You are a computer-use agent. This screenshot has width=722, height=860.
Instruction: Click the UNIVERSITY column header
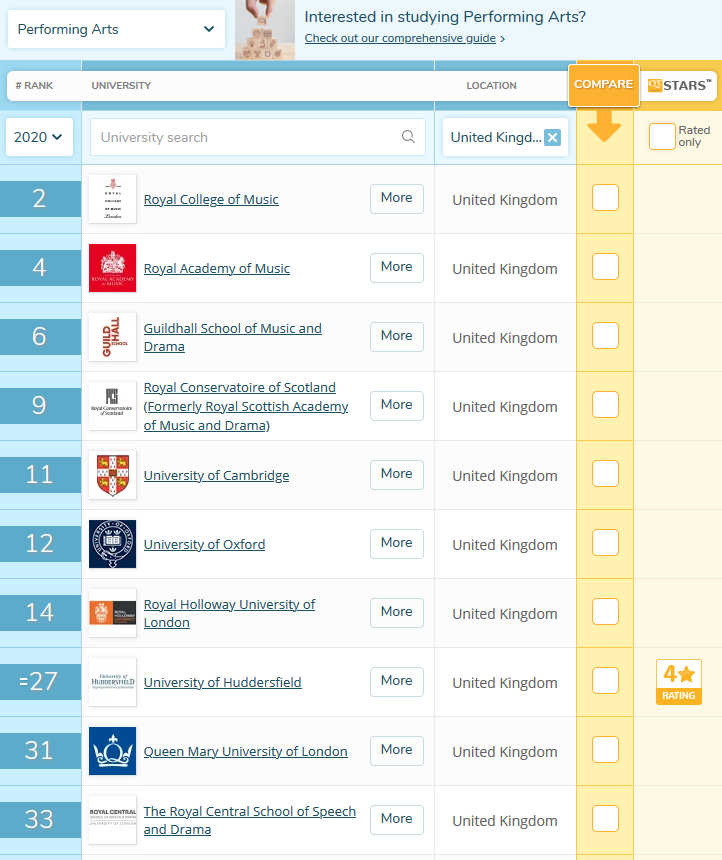[121, 86]
